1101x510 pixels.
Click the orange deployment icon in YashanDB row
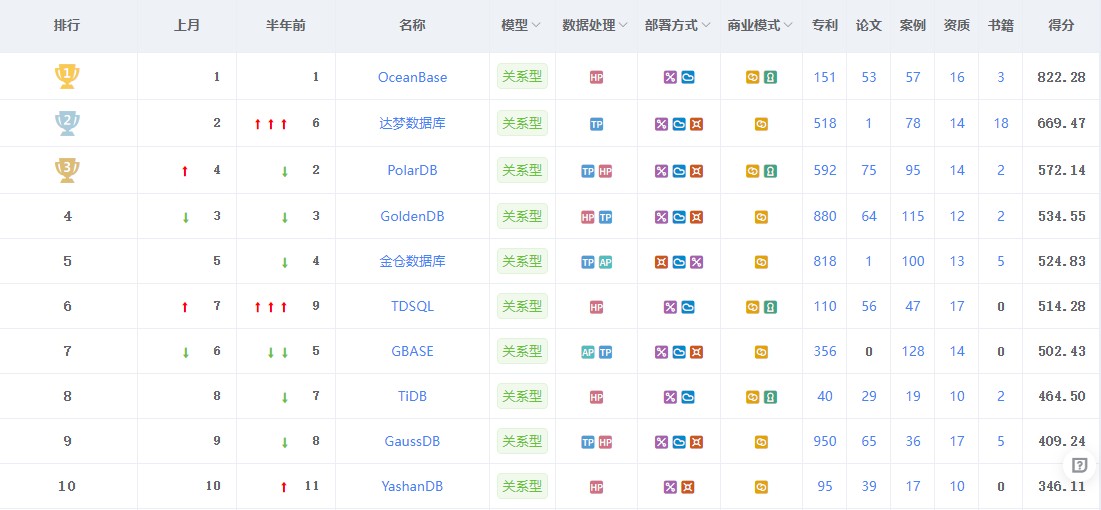click(688, 487)
